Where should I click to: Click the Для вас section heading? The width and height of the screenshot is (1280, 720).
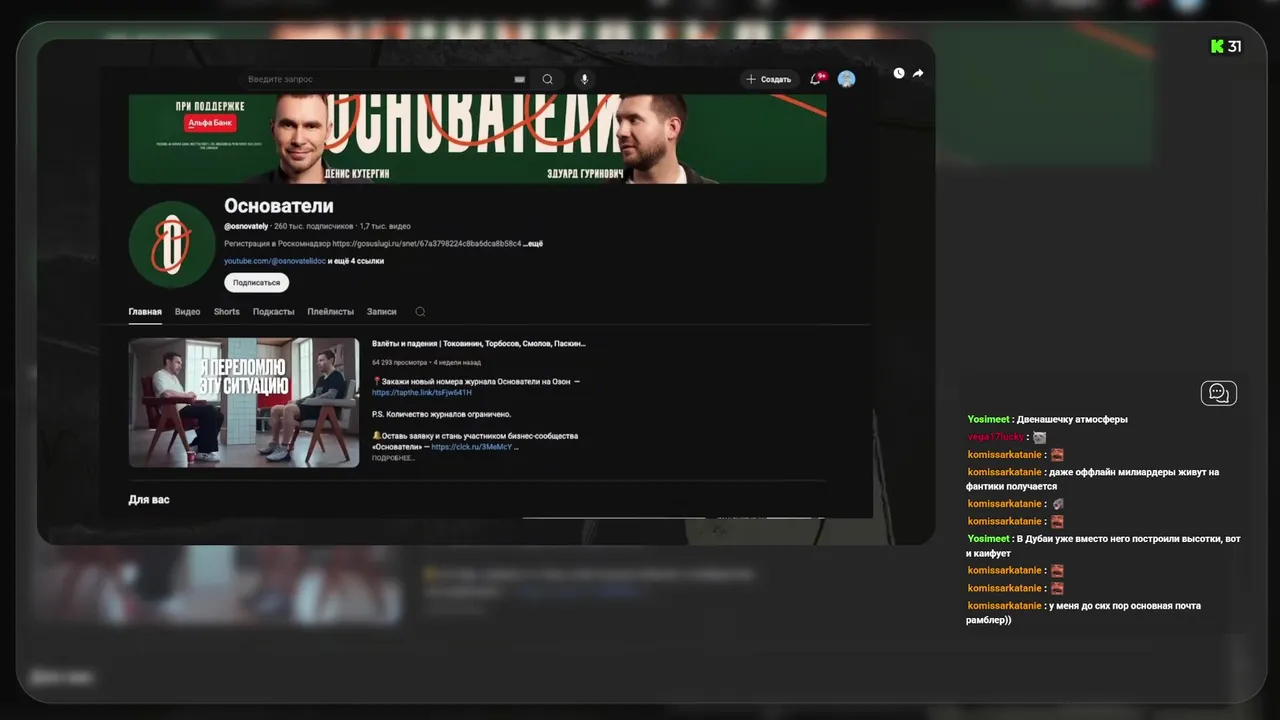[149, 499]
